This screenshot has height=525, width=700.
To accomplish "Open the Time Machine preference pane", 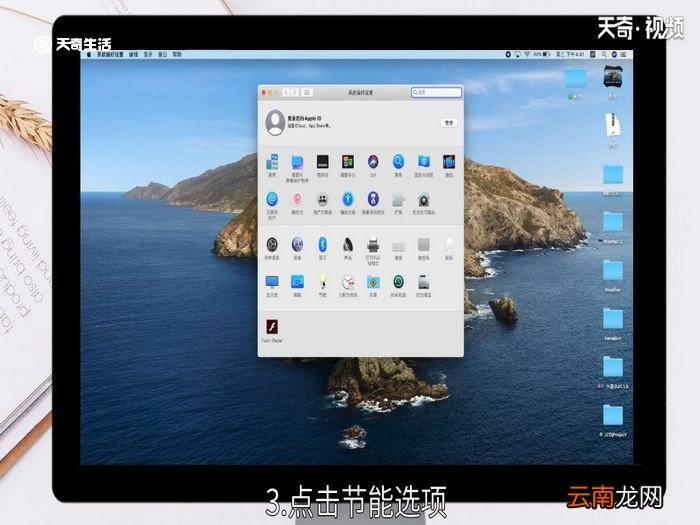I will (x=398, y=282).
